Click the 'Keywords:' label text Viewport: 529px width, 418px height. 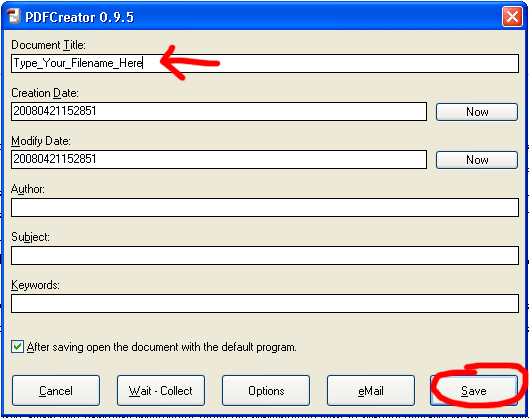(35, 285)
